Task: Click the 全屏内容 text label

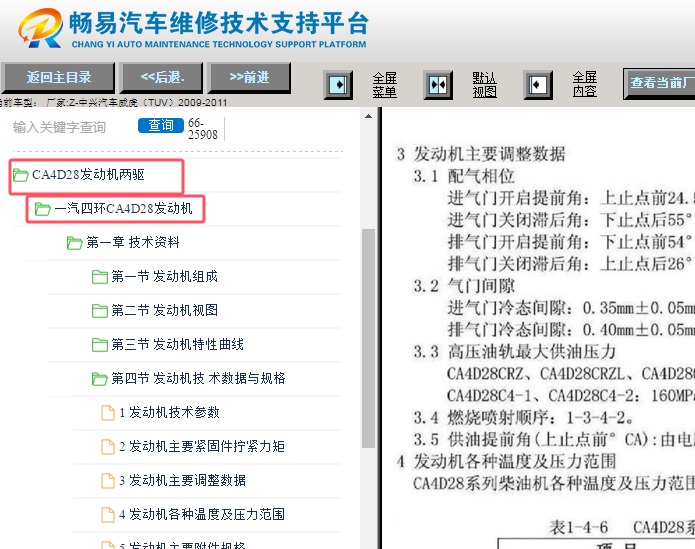Action: (x=584, y=85)
